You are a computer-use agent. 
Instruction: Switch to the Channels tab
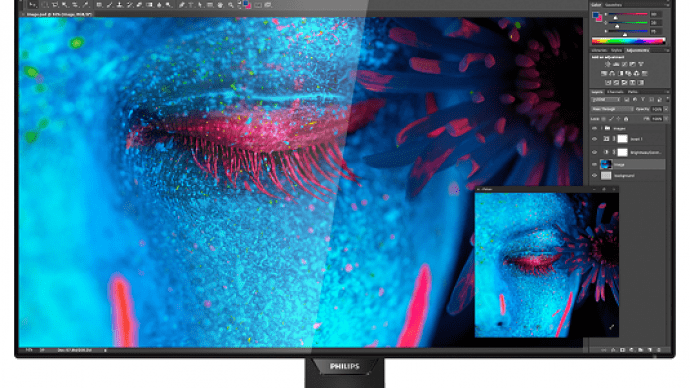point(615,92)
